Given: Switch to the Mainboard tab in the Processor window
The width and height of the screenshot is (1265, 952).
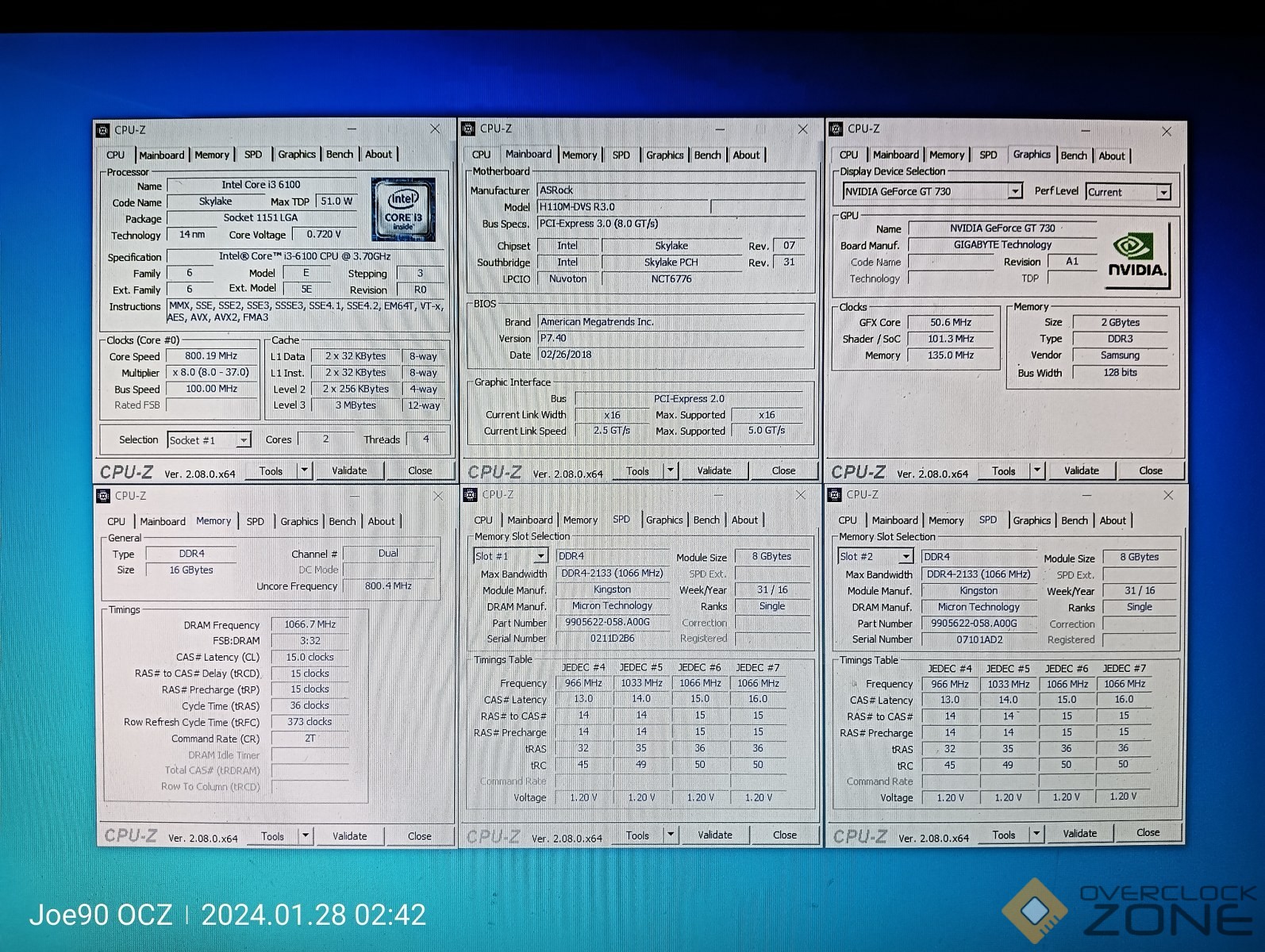Looking at the screenshot, I should click(162, 155).
